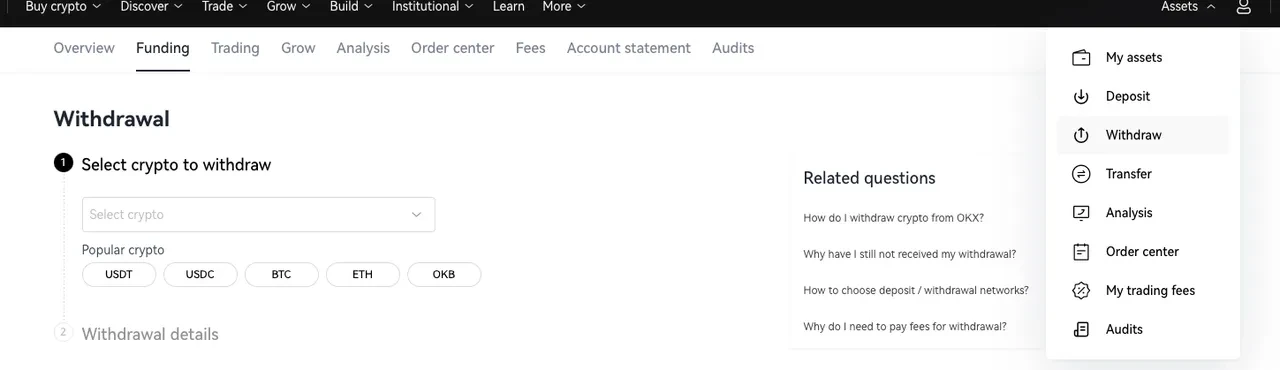The width and height of the screenshot is (1280, 370).
Task: Click the Audits document icon
Action: click(1081, 329)
